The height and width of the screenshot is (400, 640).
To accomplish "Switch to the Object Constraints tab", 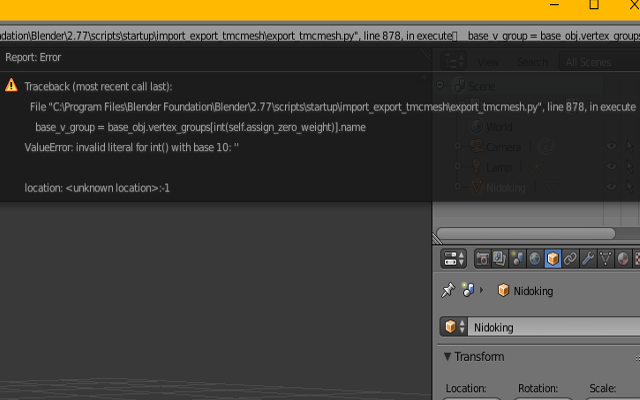I will 570,259.
